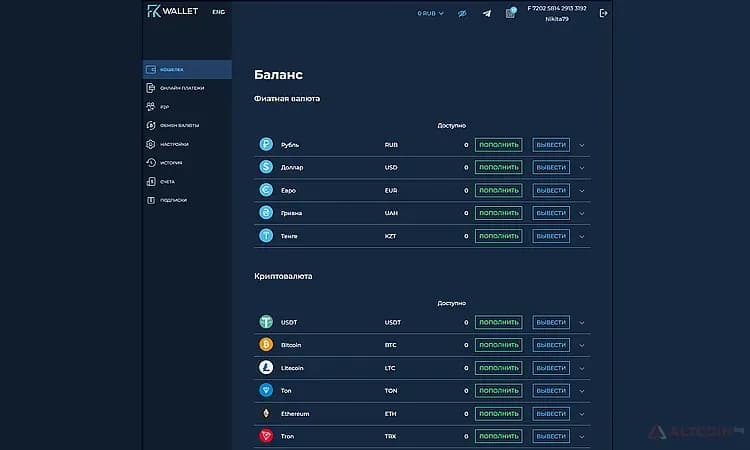Click the wallet number F 7202 5814 2913 3192
This screenshot has width=750, height=450.
pos(557,8)
